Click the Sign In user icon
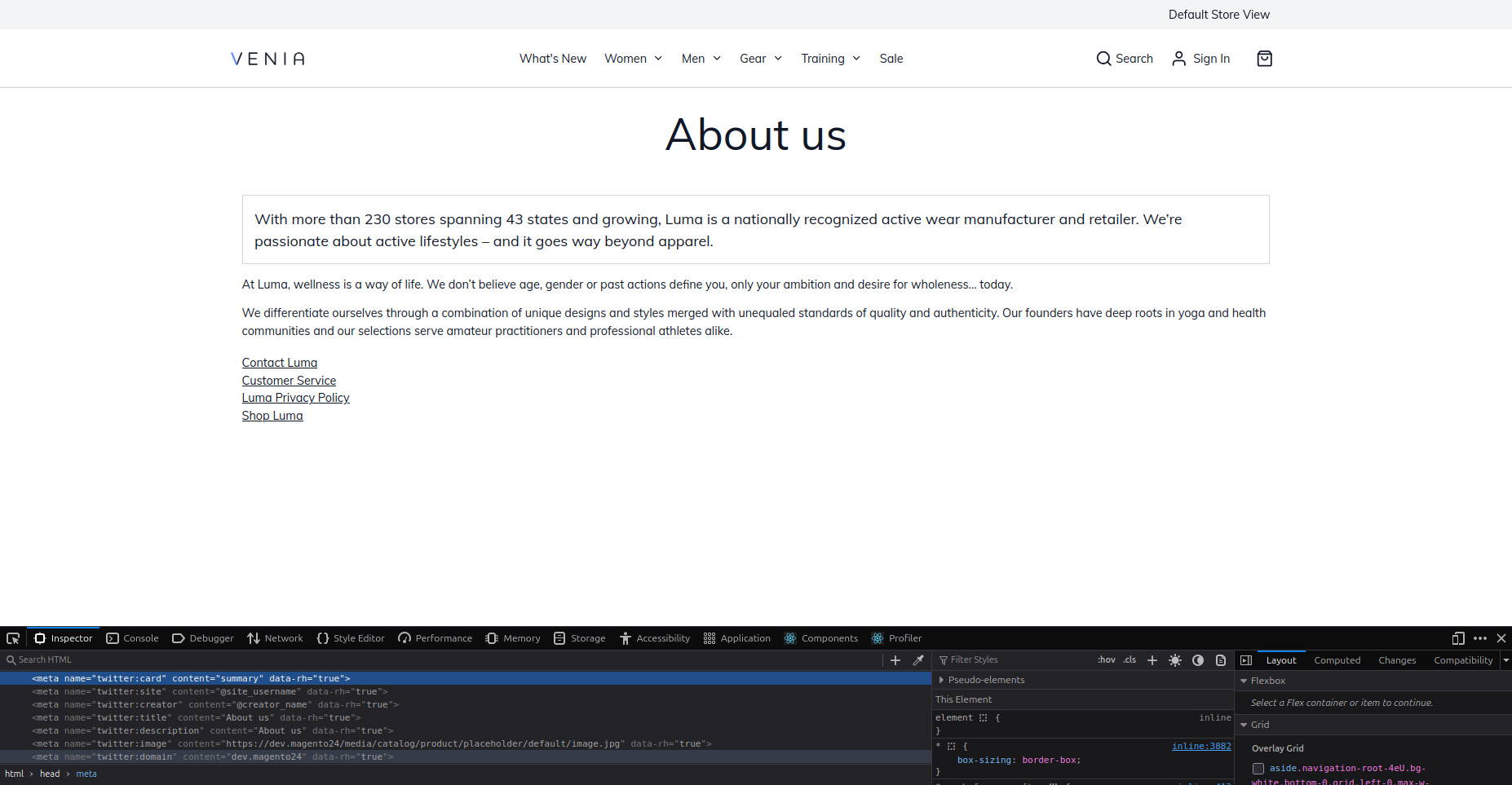The height and width of the screenshot is (785, 1512). click(1178, 59)
